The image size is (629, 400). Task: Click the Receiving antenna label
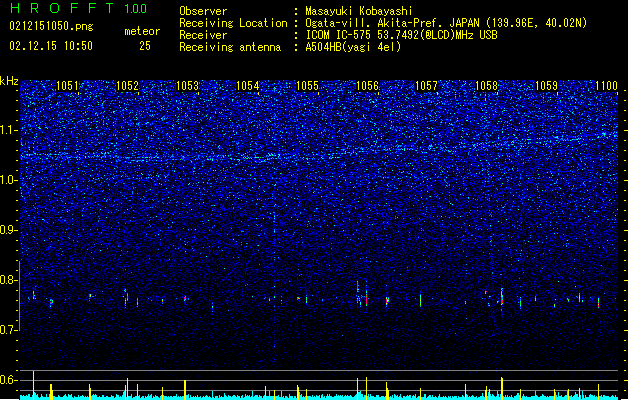coord(230,47)
